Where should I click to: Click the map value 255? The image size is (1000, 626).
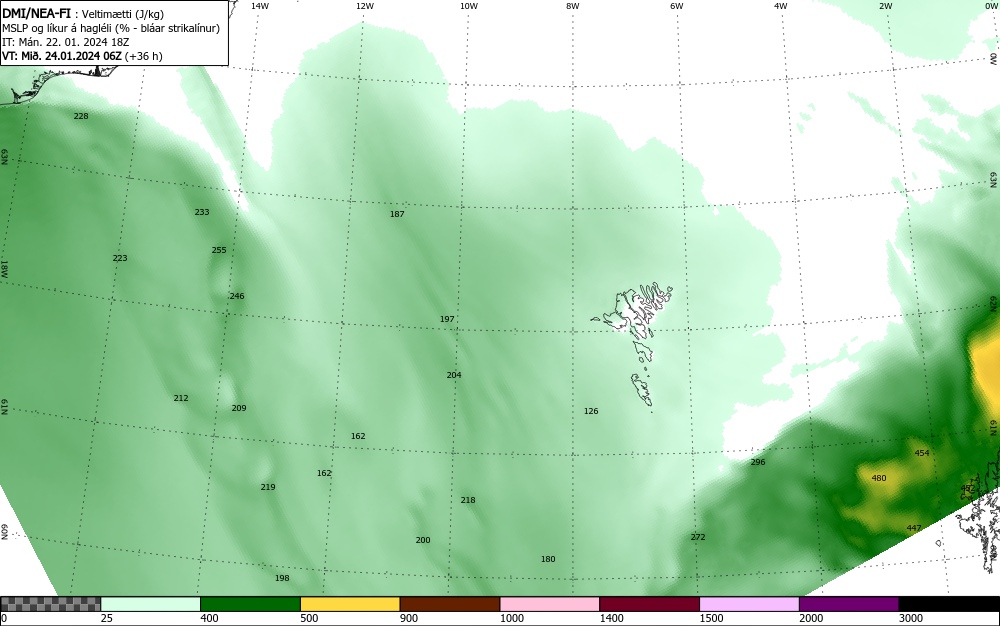click(x=219, y=250)
